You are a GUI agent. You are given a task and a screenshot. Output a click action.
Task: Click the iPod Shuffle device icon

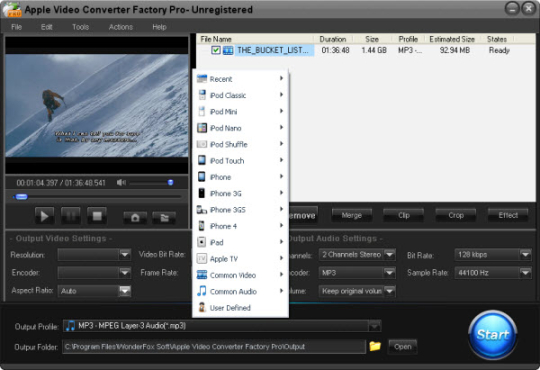[x=202, y=144]
